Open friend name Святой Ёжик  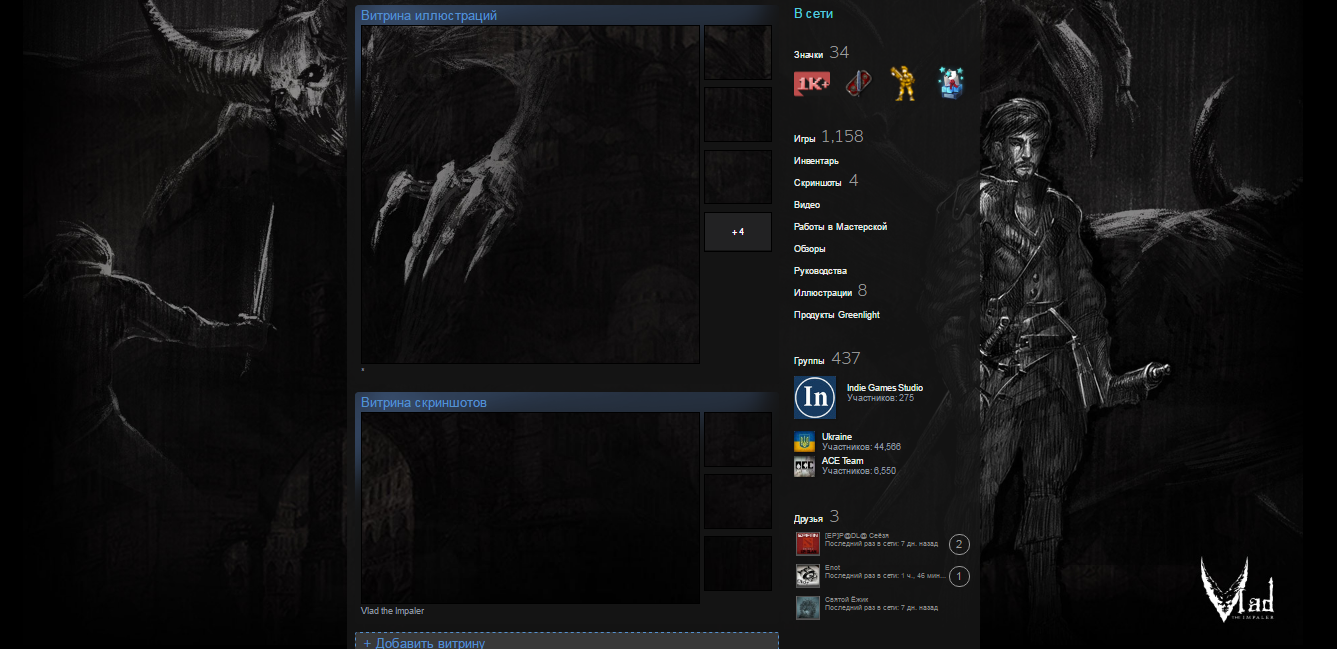(x=848, y=600)
